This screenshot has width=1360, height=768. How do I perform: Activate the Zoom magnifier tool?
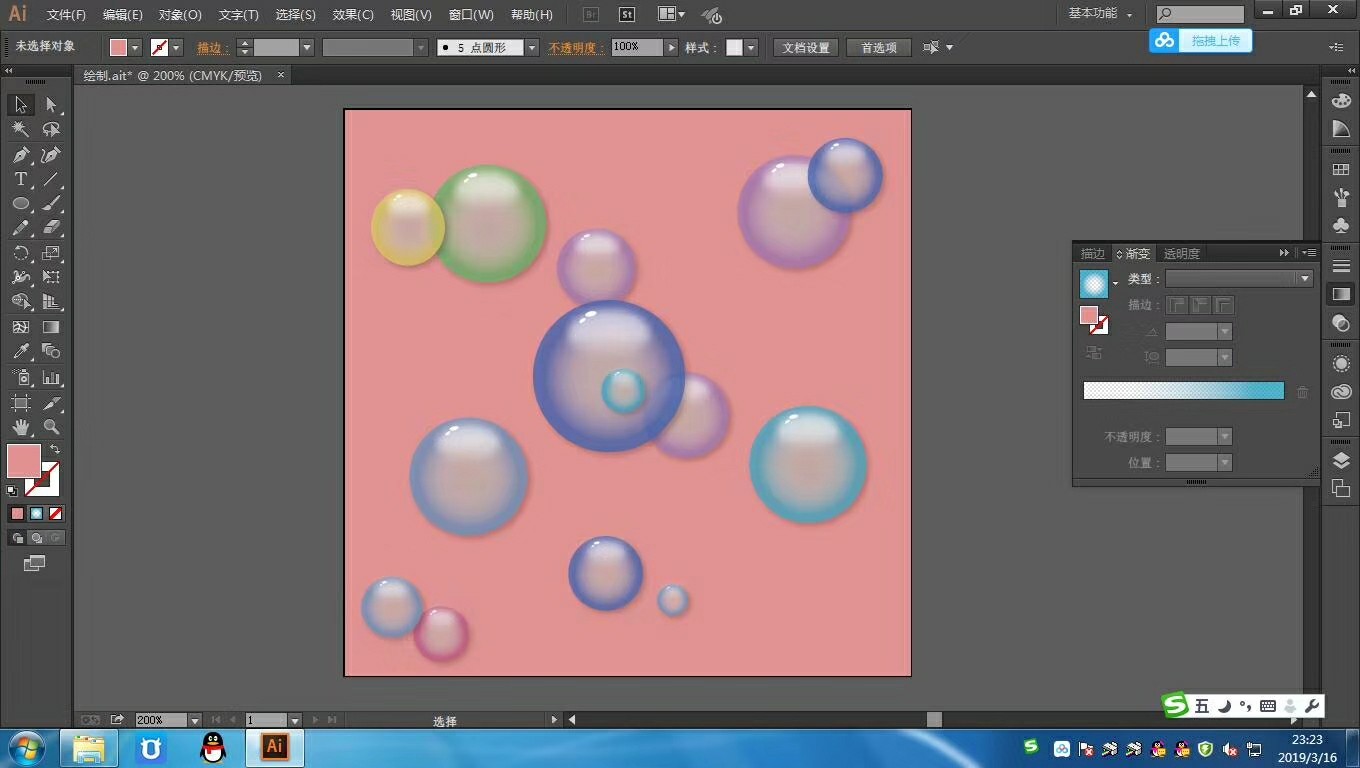(52, 427)
